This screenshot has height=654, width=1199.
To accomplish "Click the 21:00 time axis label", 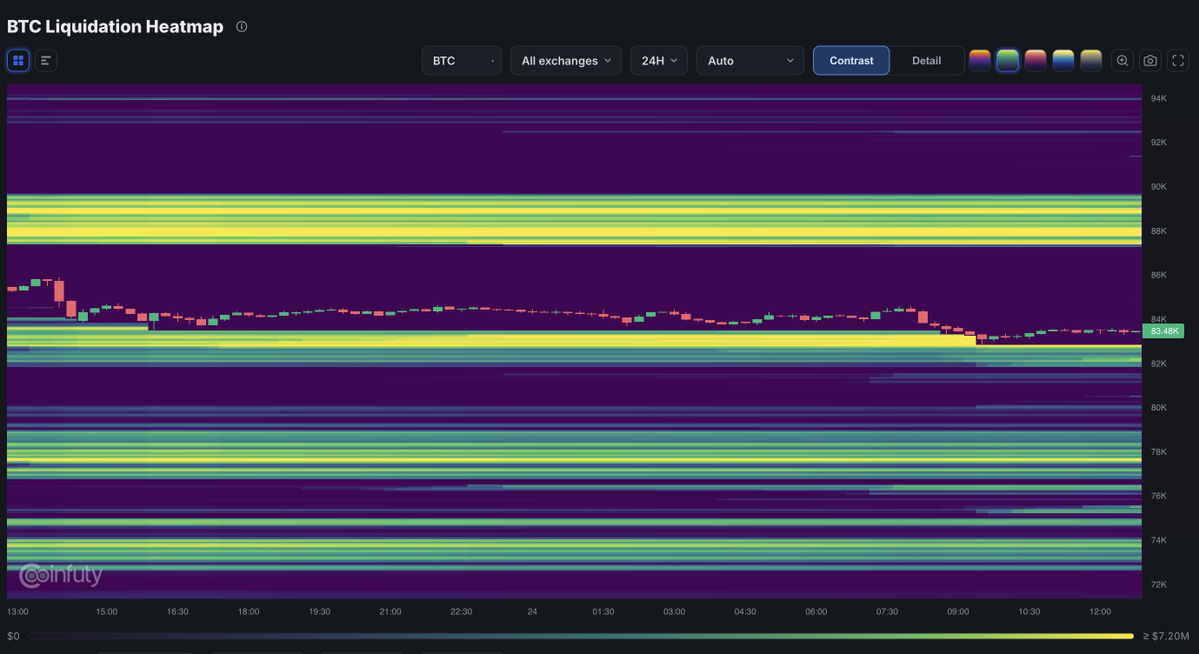I will (x=390, y=612).
